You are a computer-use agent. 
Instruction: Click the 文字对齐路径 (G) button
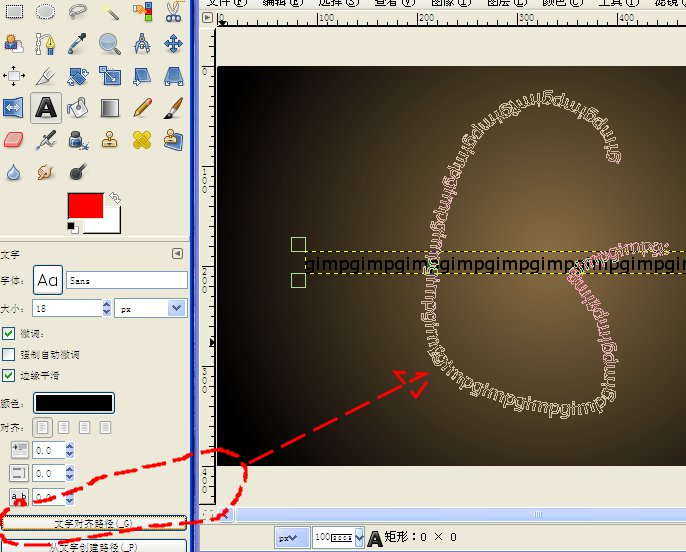click(94, 523)
